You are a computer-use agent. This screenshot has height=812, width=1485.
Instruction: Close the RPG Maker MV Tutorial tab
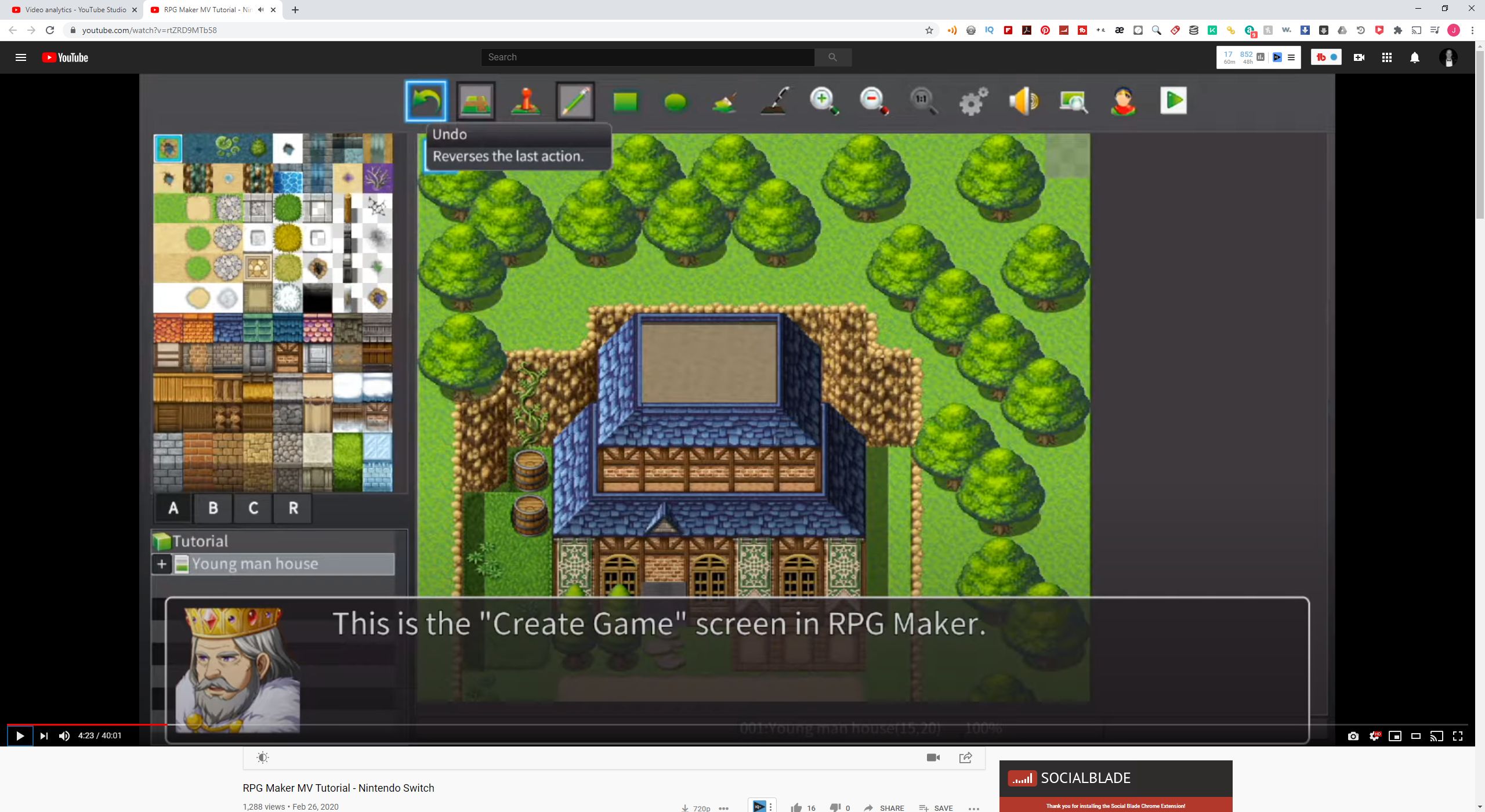pyautogui.click(x=273, y=10)
